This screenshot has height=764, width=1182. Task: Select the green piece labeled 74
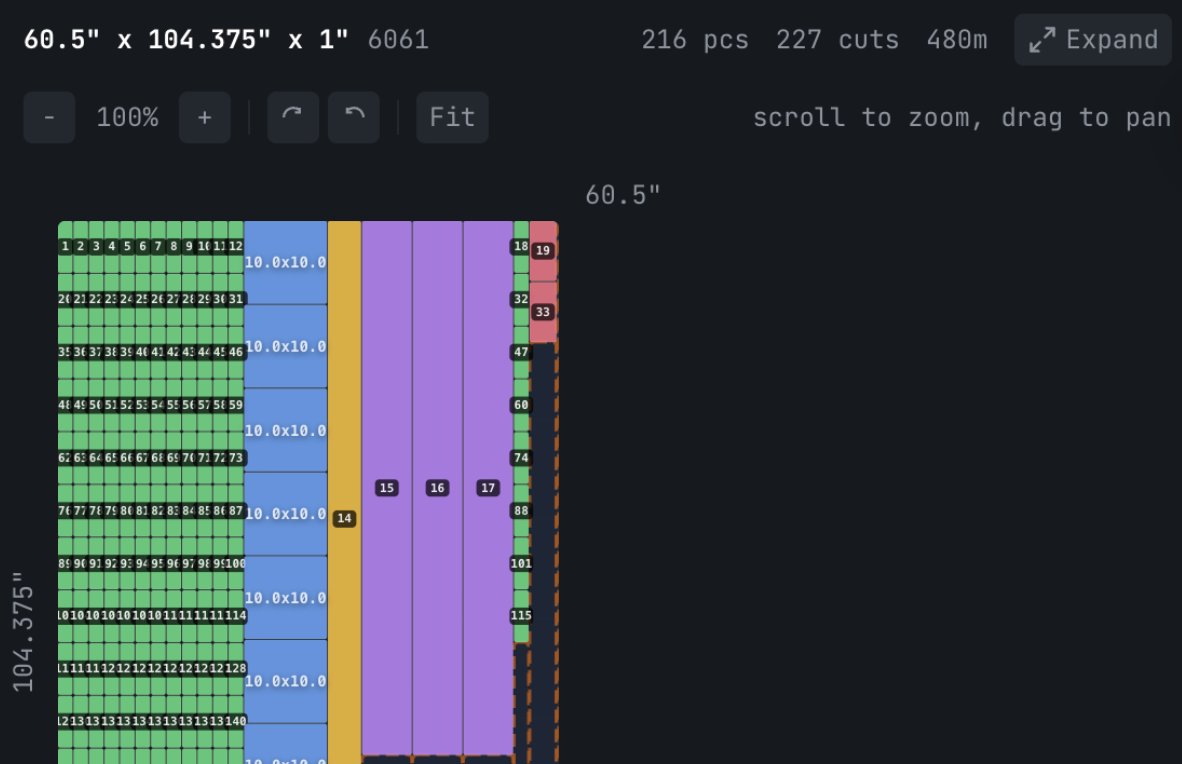click(521, 458)
